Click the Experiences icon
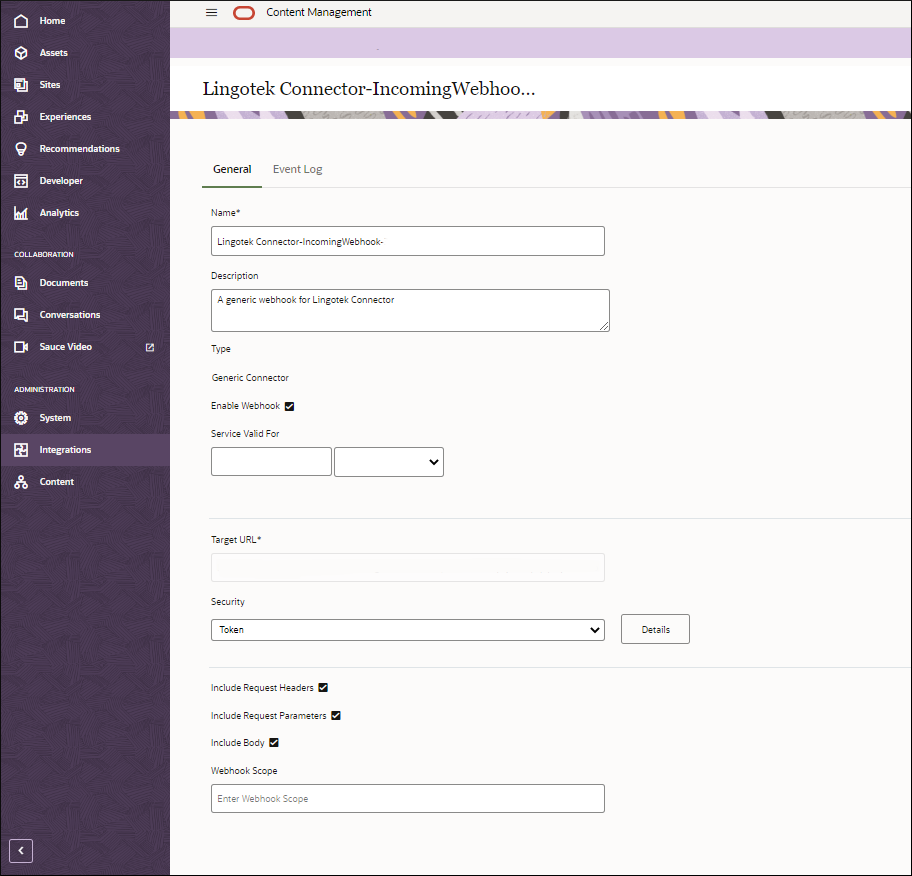The width and height of the screenshot is (912, 876). 21,117
